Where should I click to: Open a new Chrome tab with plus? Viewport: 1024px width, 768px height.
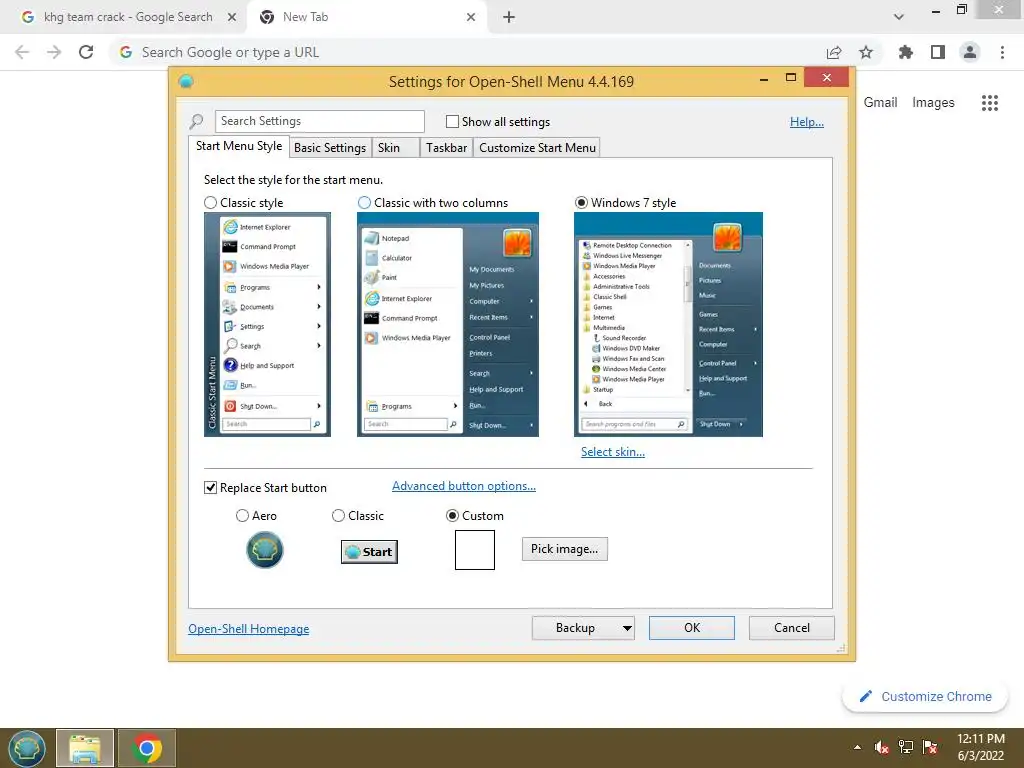509,18
